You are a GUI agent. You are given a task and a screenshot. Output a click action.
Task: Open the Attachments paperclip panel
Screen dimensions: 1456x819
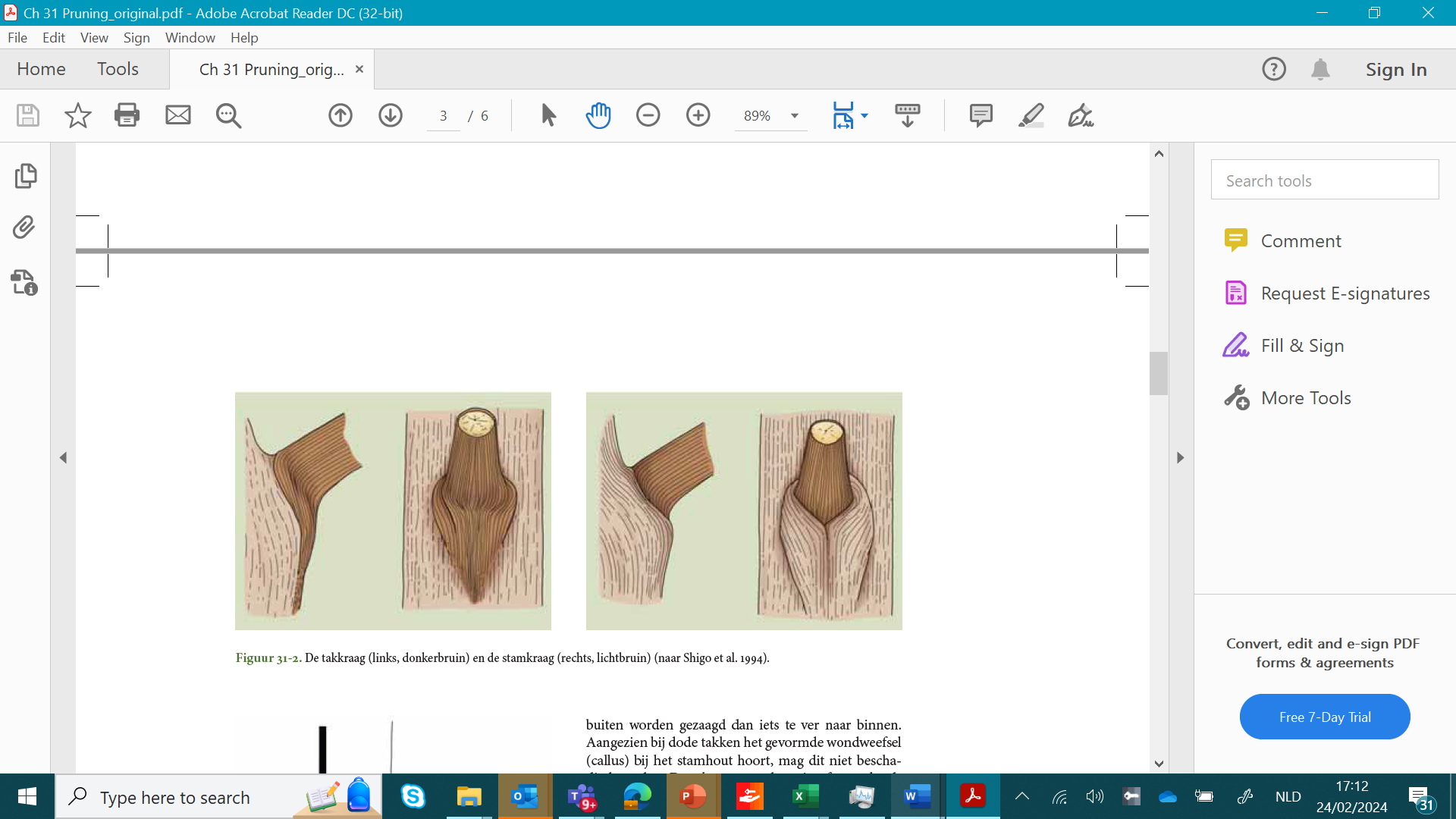(25, 227)
